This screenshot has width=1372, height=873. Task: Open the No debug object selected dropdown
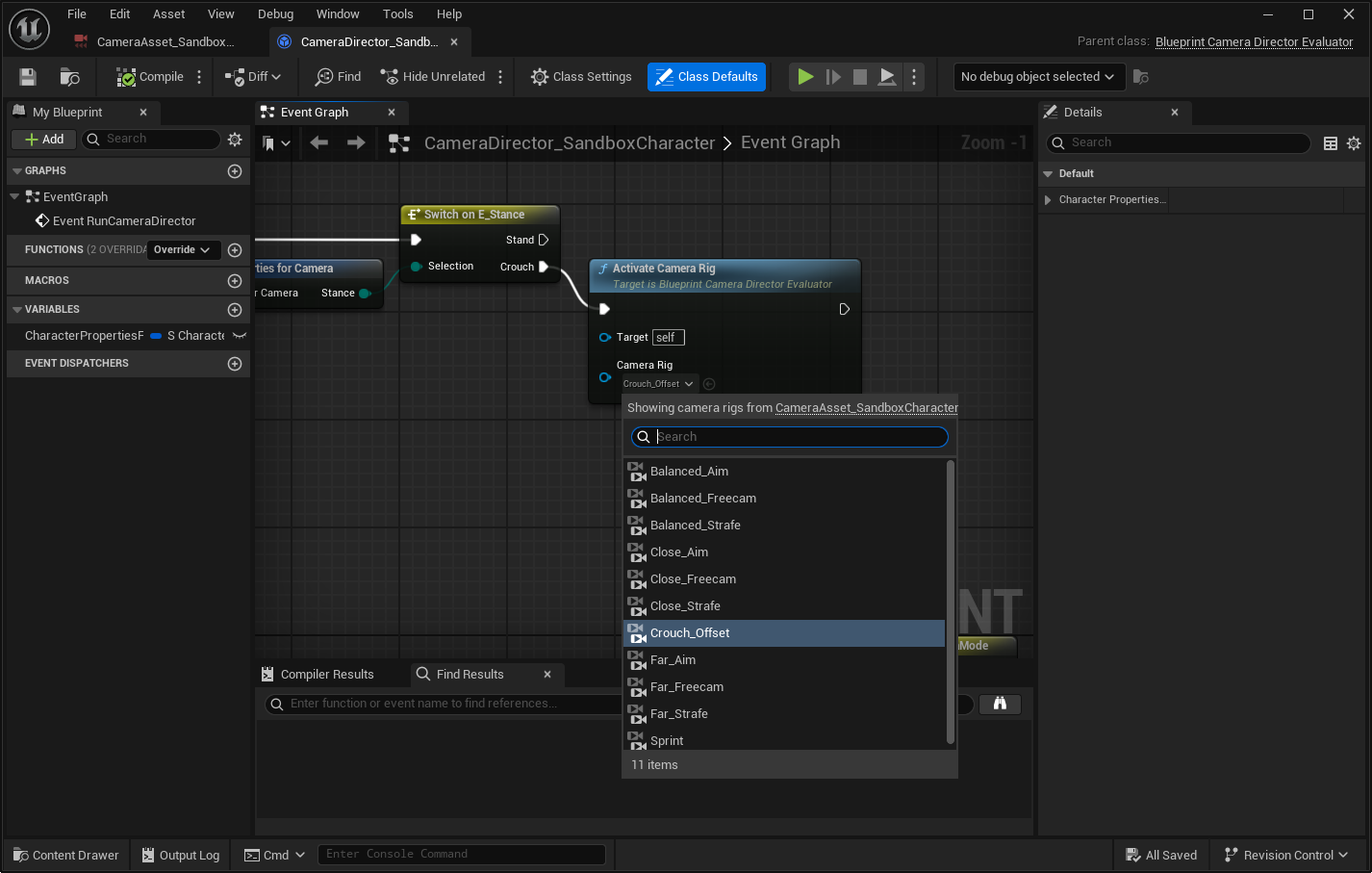click(1039, 77)
